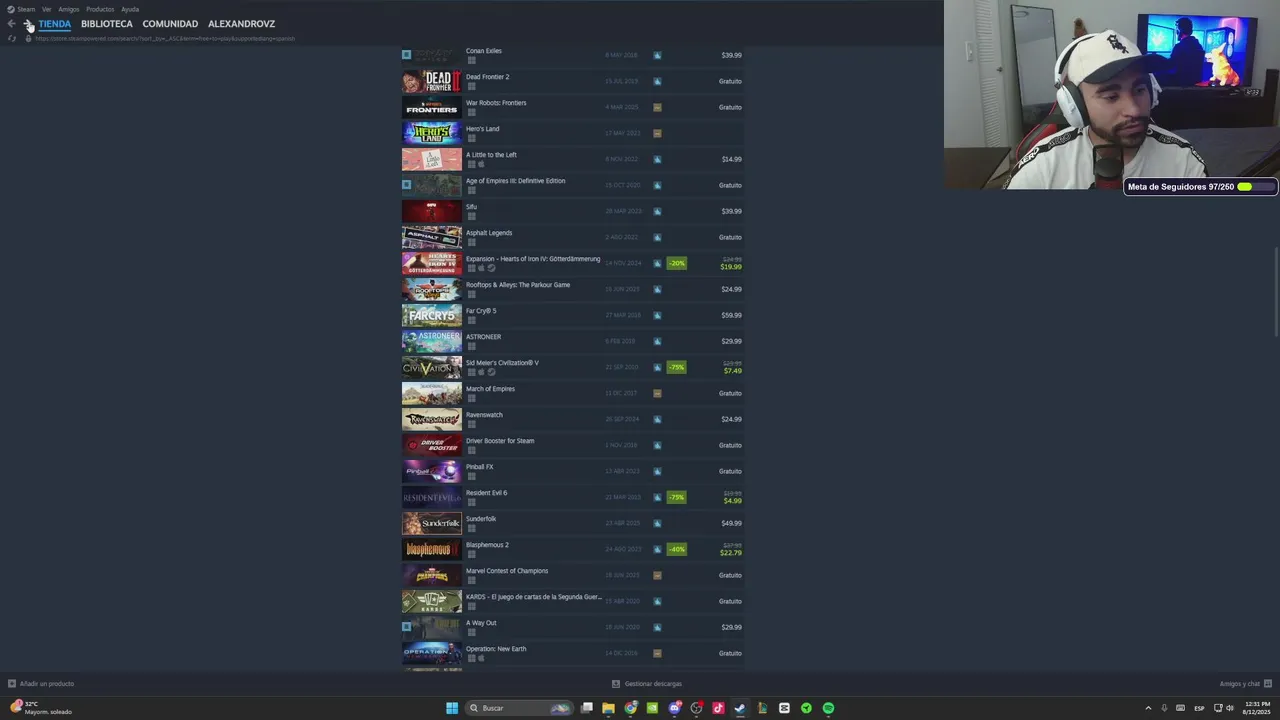
Task: Open the Pinball FX listing
Action: 572,471
